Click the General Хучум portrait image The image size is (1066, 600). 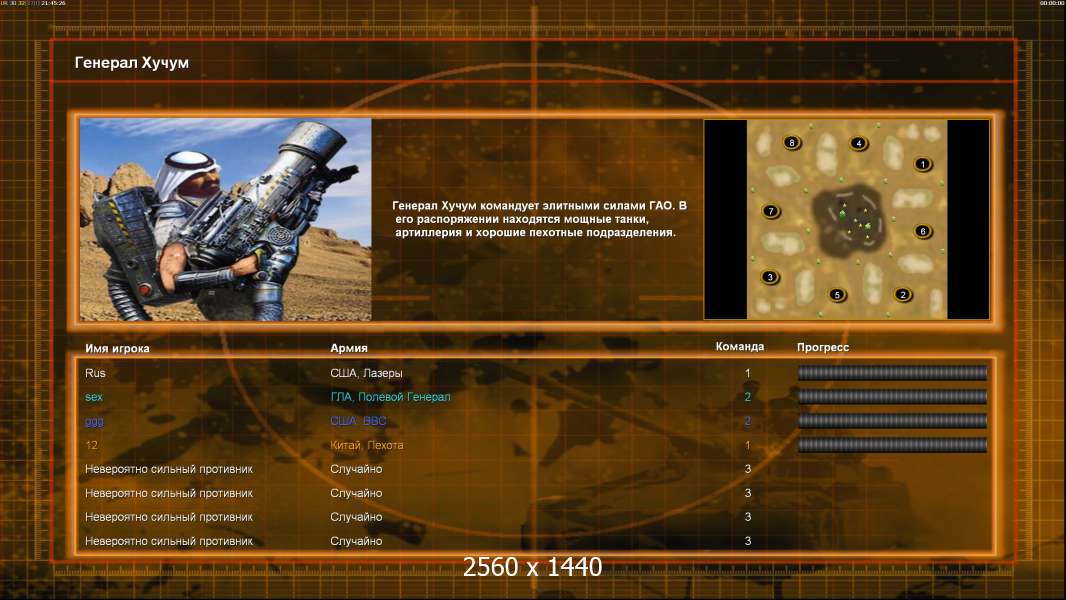pos(226,219)
